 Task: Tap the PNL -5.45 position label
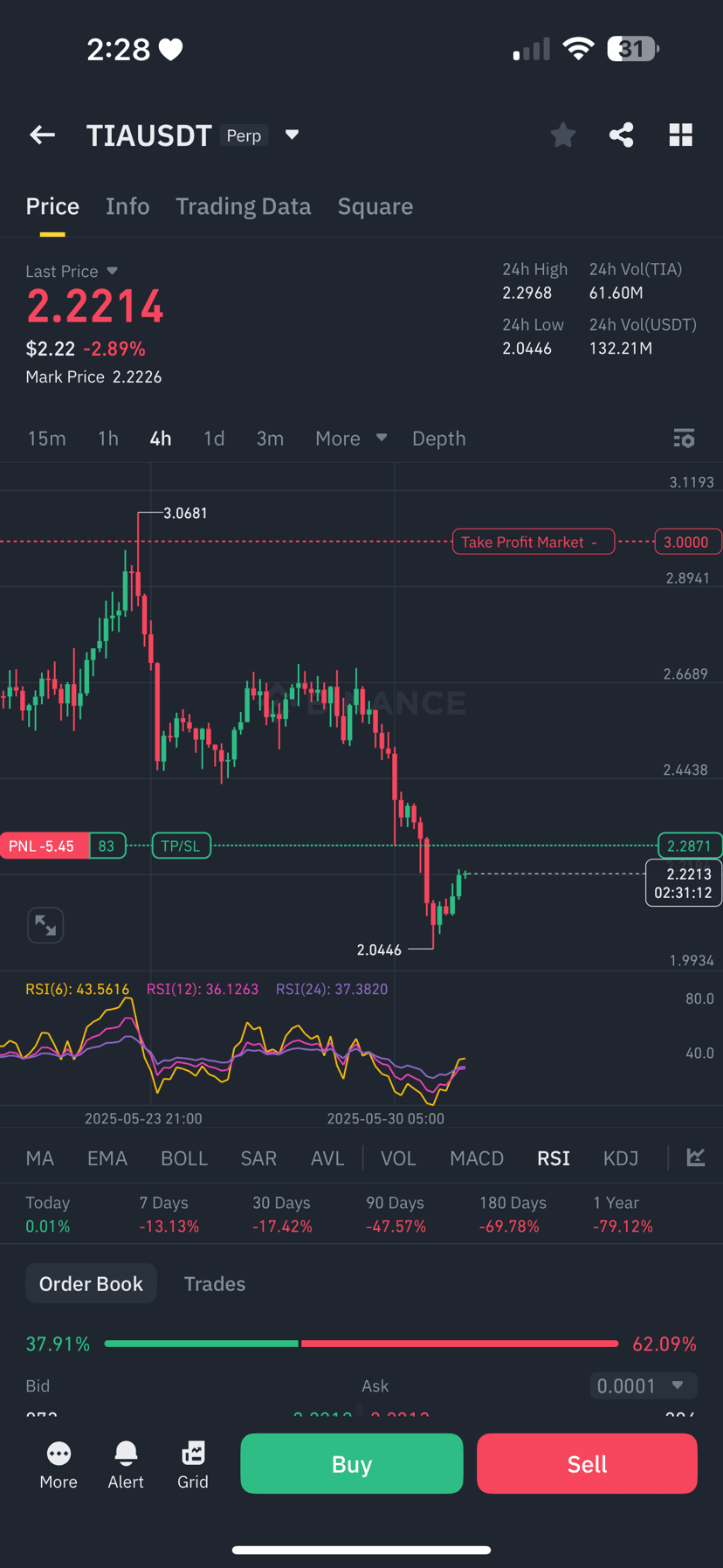pos(44,846)
